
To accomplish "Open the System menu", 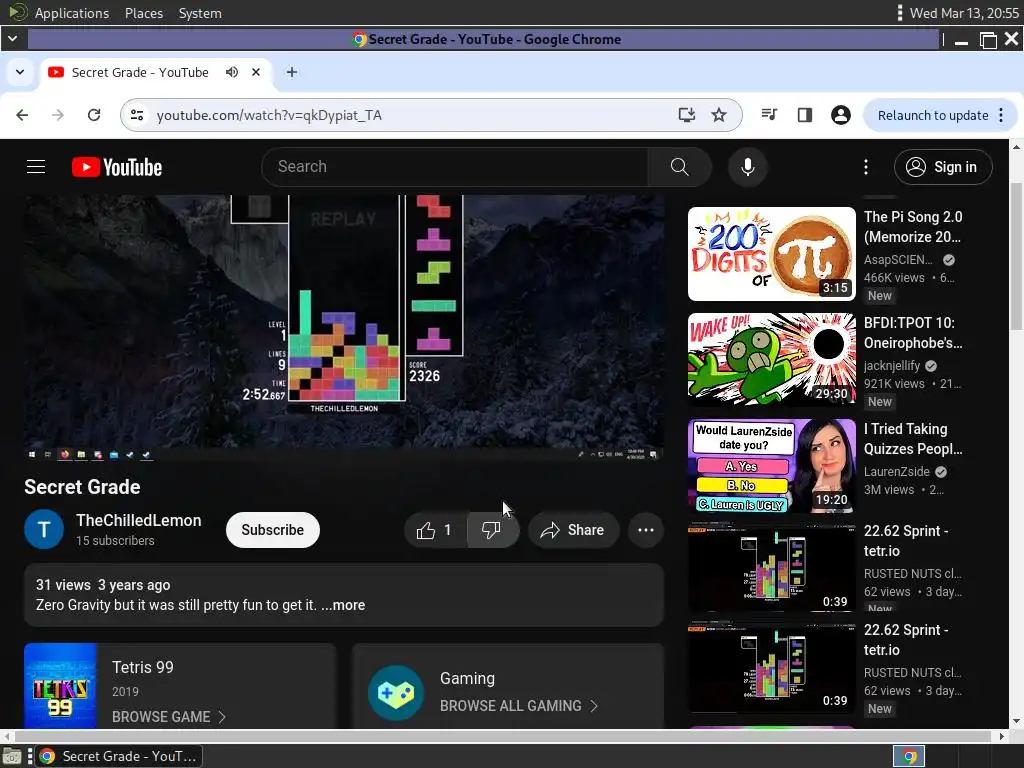I will pos(200,13).
